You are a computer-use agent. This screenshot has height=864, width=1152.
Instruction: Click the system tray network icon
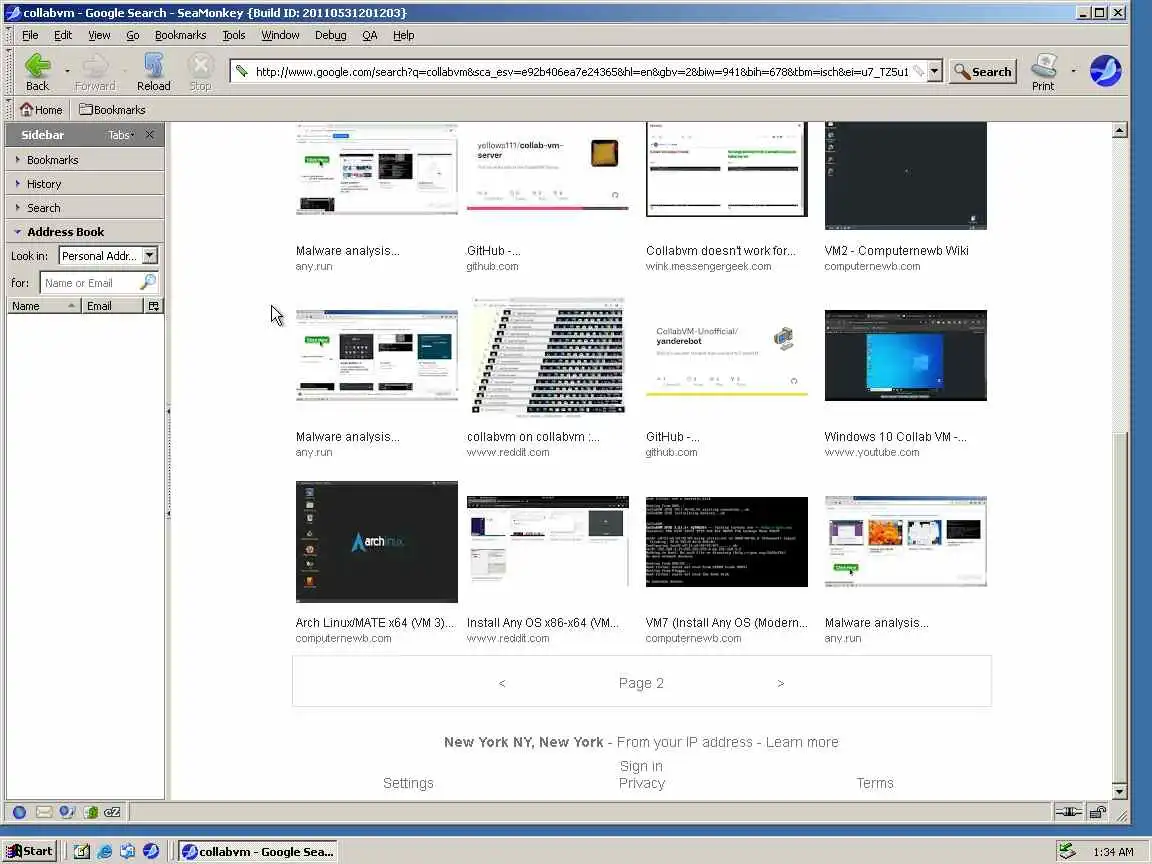click(x=1067, y=852)
